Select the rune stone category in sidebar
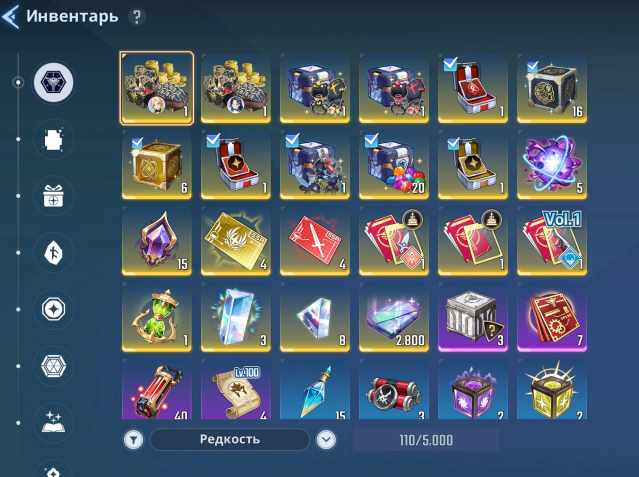This screenshot has width=639, height=477. pos(53,252)
